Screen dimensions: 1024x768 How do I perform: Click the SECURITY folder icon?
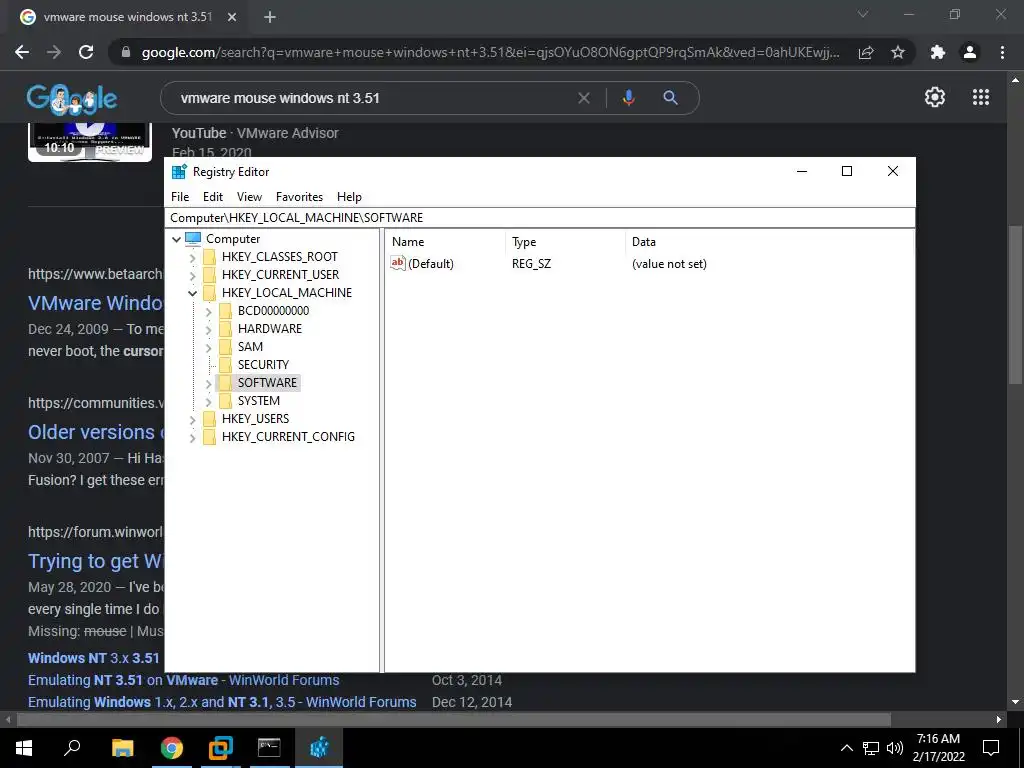[x=225, y=364]
